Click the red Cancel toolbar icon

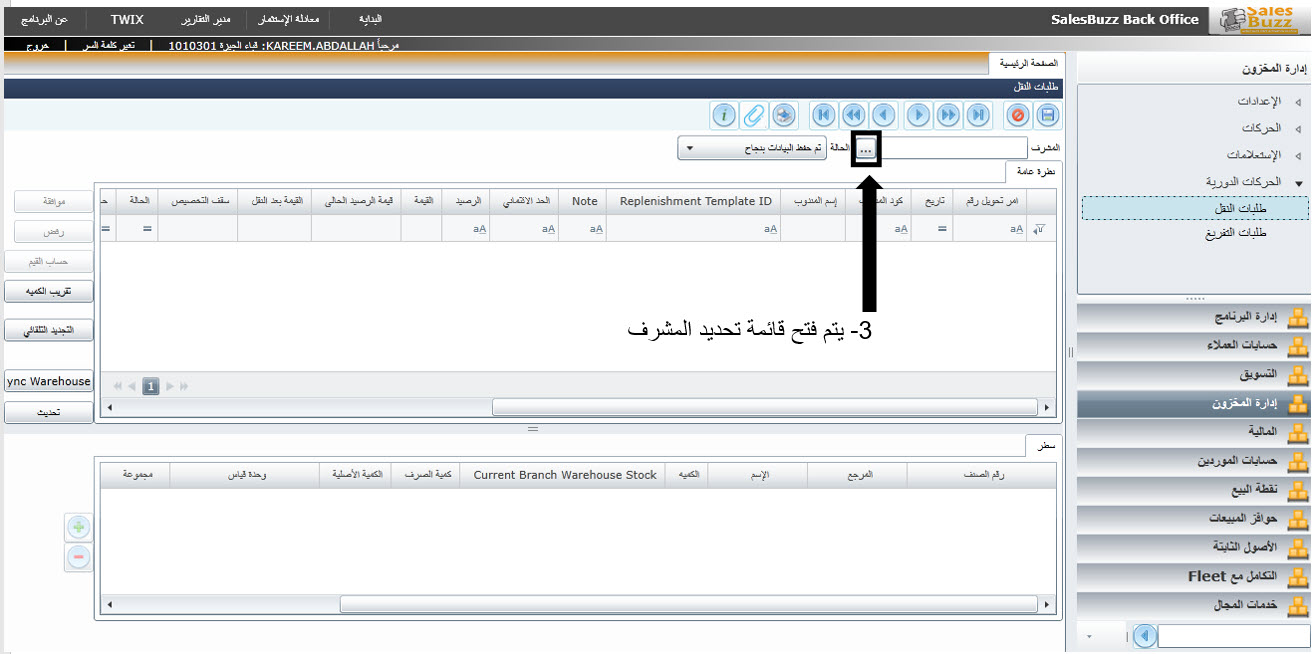point(1018,115)
